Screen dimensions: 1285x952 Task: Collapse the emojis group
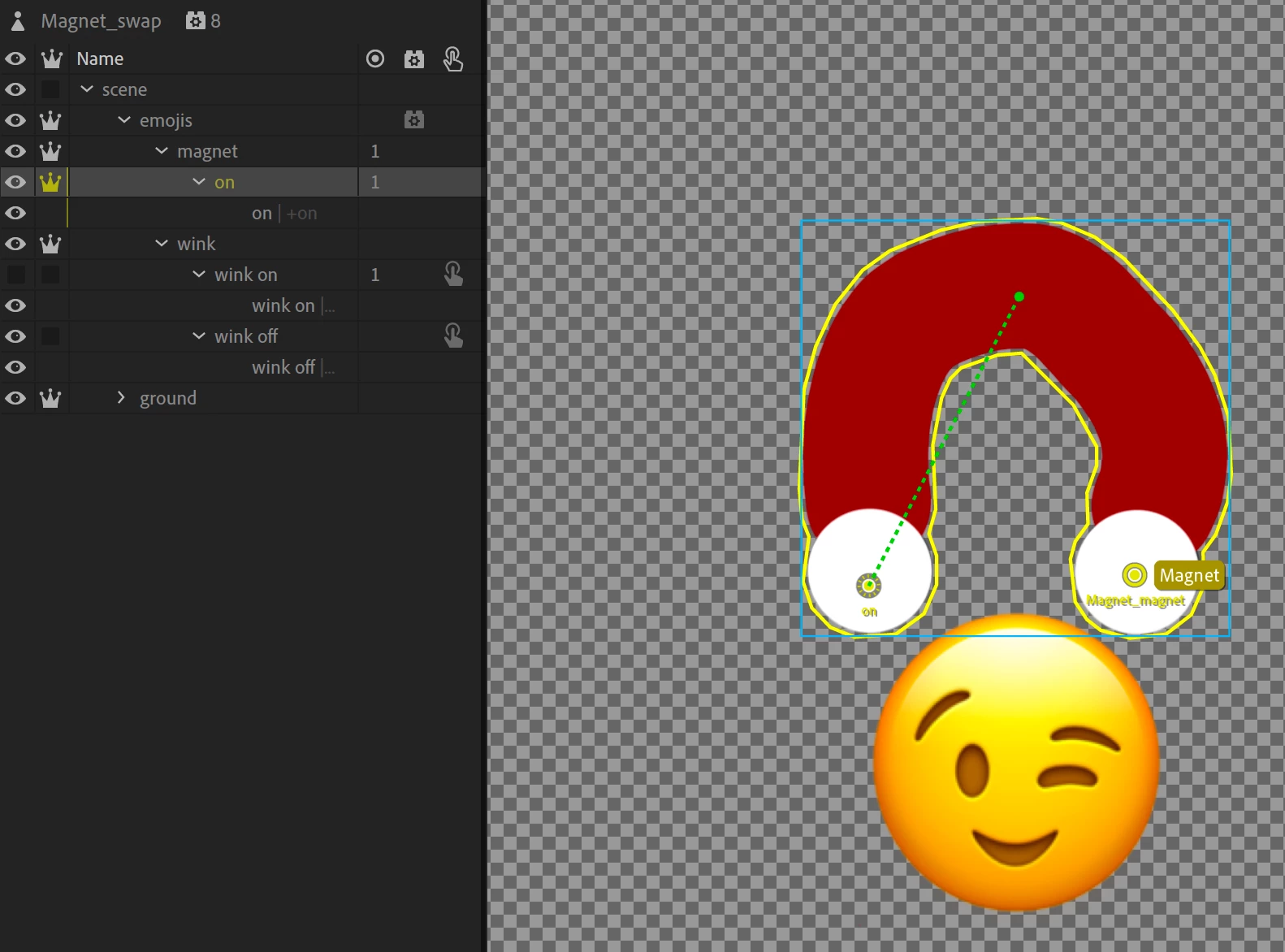pyautogui.click(x=124, y=120)
